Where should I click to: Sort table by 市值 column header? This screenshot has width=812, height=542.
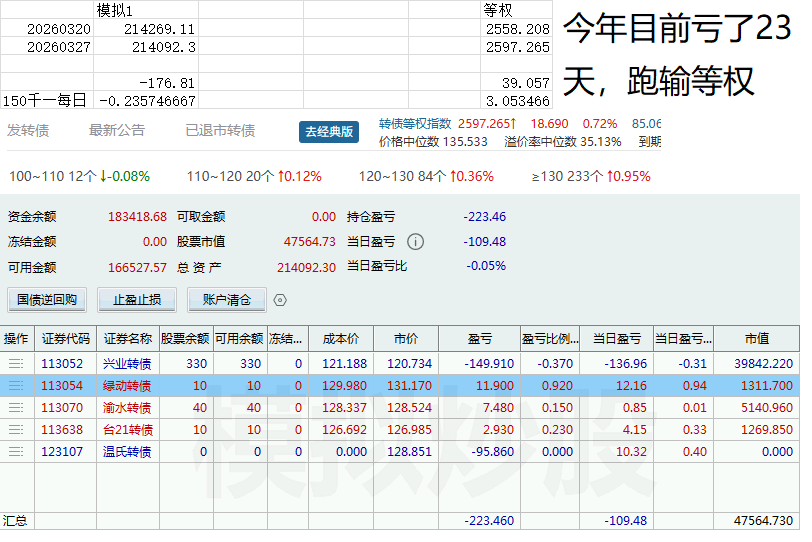coord(756,339)
